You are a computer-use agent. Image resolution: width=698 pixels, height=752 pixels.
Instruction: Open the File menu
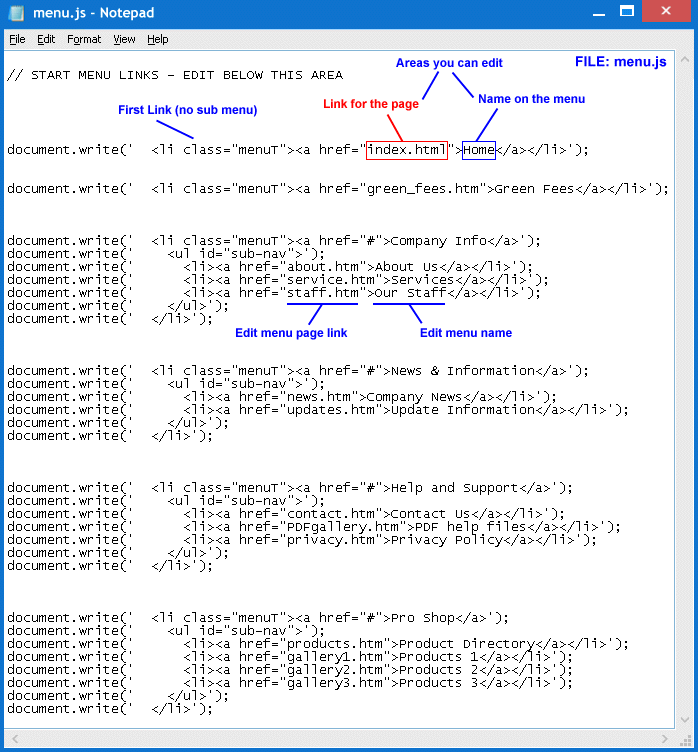pyautogui.click(x=17, y=39)
